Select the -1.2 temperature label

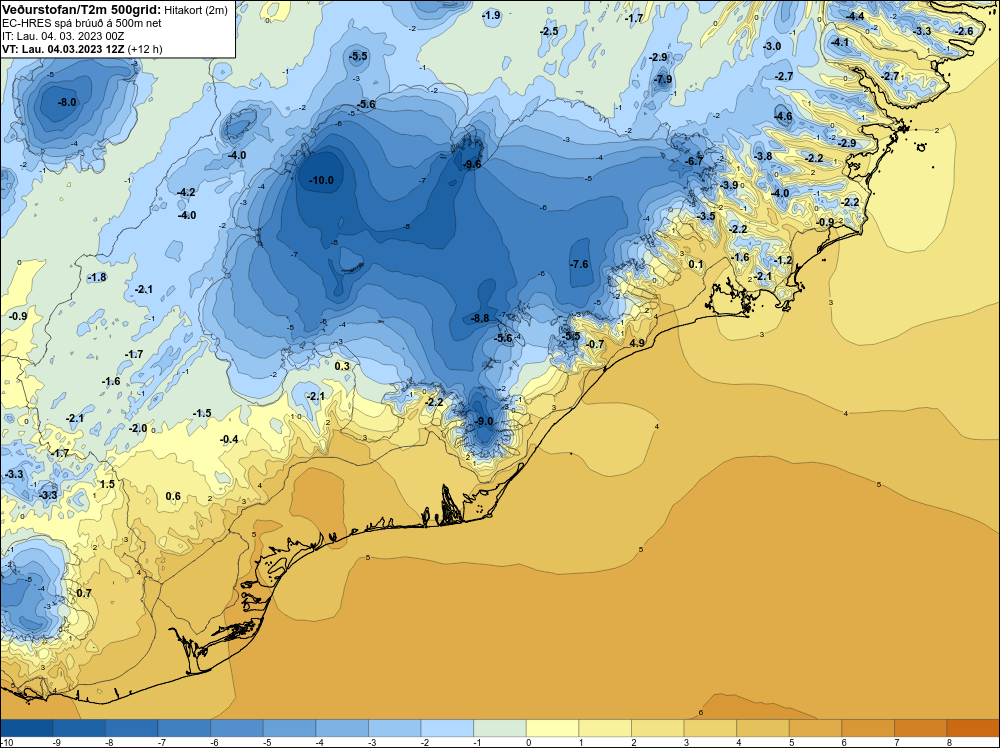(783, 260)
